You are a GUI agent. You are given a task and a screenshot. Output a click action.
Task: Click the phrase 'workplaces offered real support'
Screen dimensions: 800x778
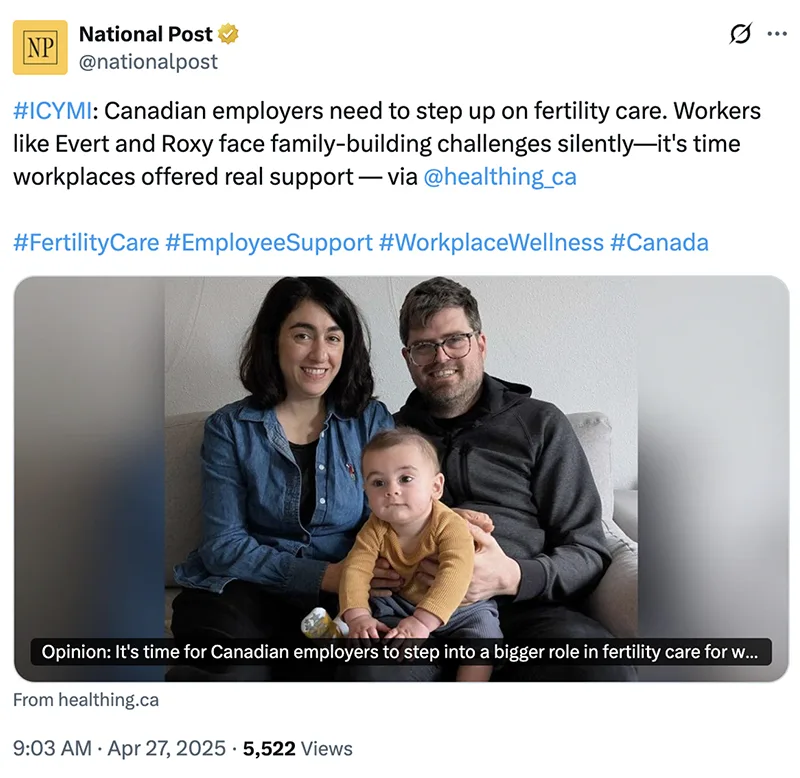pyautogui.click(x=190, y=177)
